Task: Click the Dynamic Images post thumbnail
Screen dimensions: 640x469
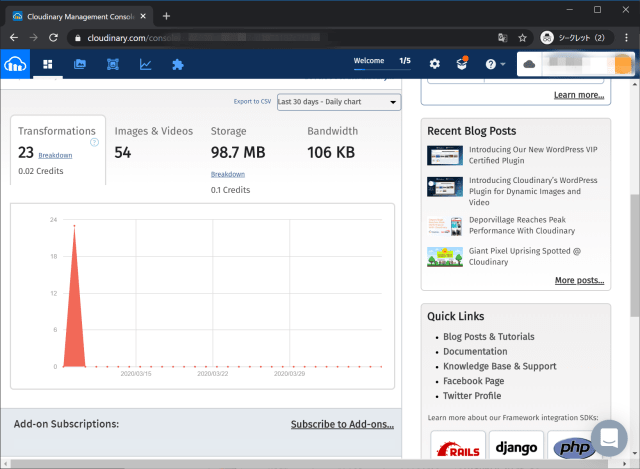Action: tap(445, 187)
